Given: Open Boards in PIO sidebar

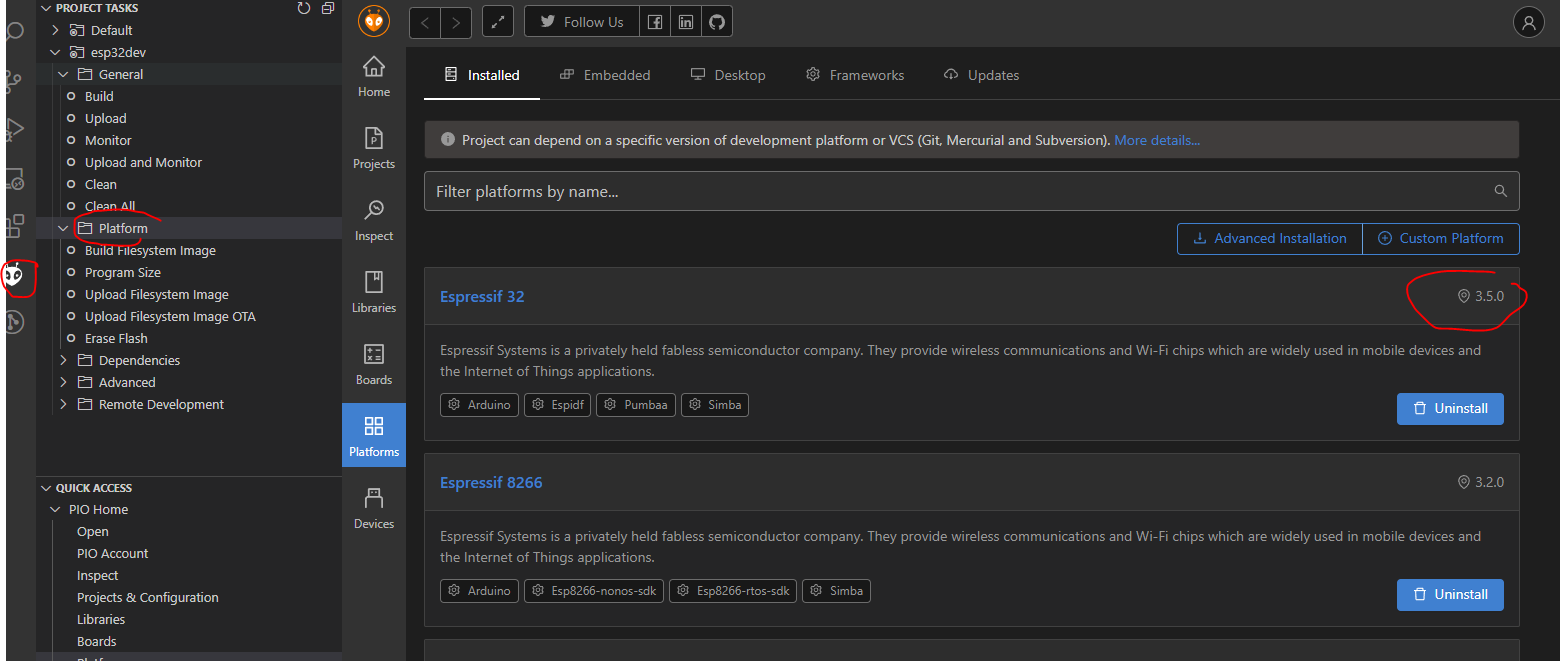Looking at the screenshot, I should 374,365.
